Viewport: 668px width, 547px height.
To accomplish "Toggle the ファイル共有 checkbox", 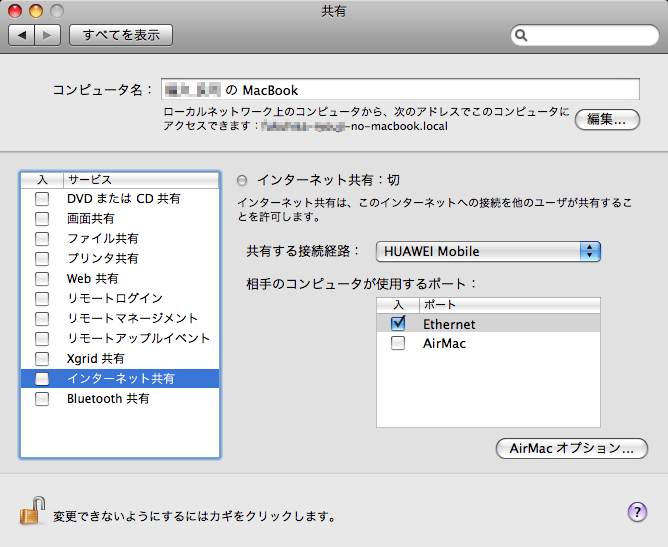I will [42, 239].
